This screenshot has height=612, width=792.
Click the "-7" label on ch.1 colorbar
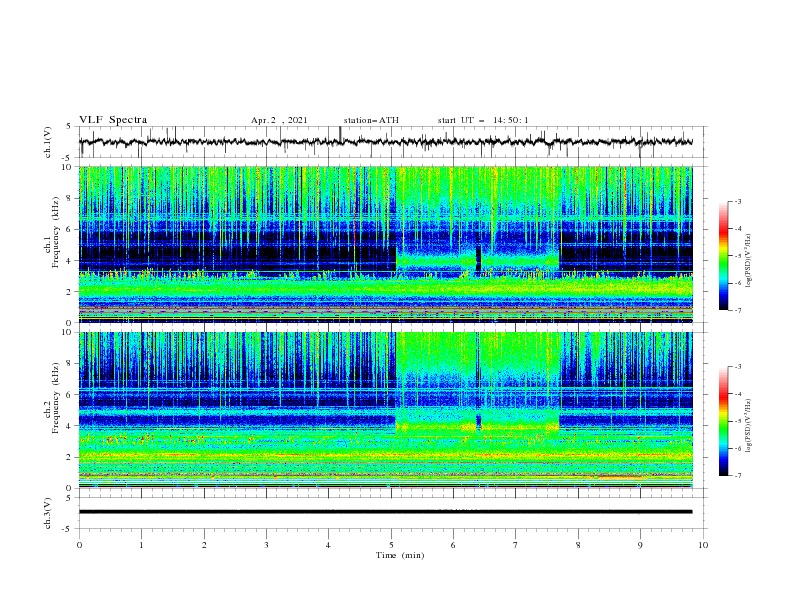[x=737, y=310]
